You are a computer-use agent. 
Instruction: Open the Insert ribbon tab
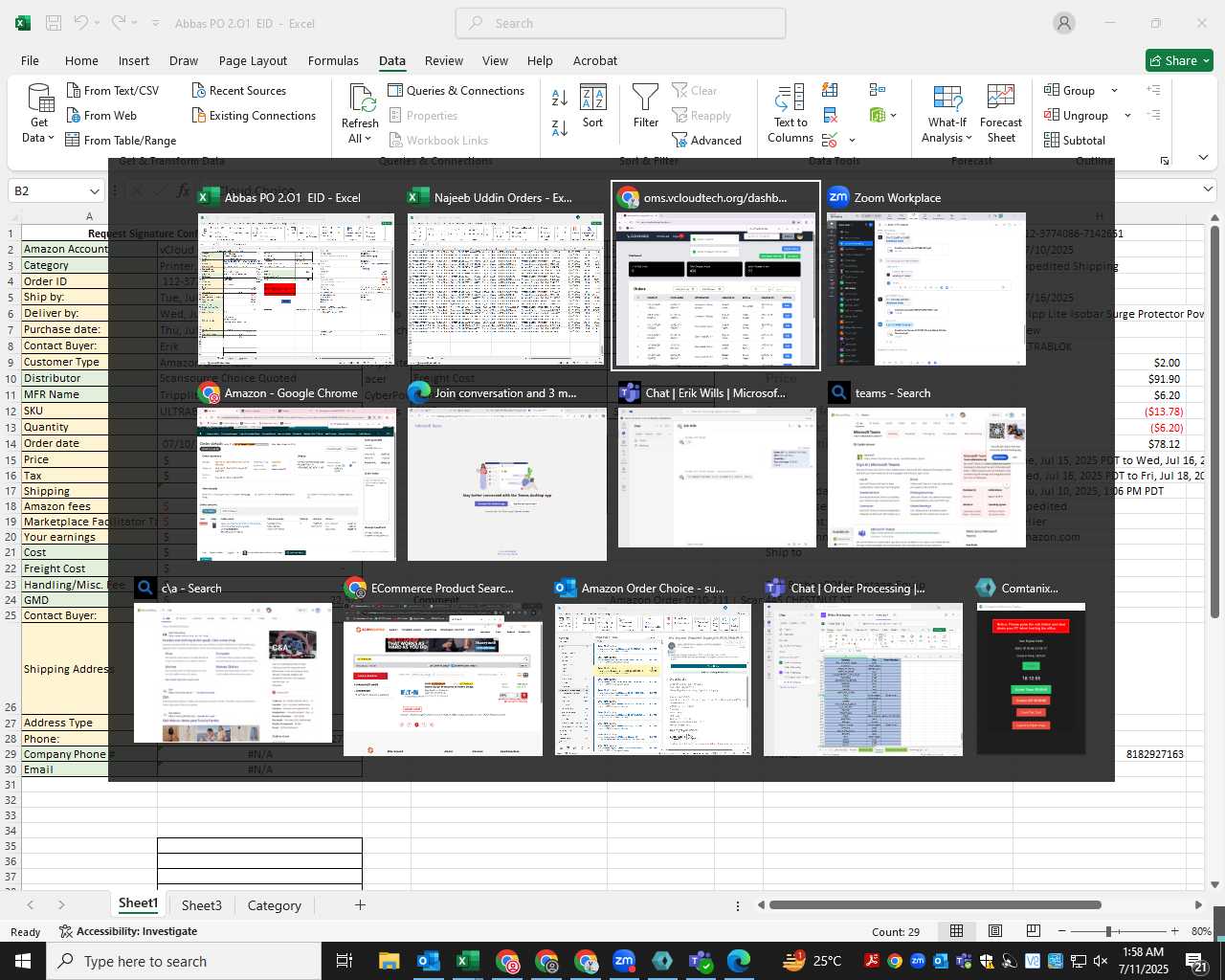pyautogui.click(x=134, y=60)
